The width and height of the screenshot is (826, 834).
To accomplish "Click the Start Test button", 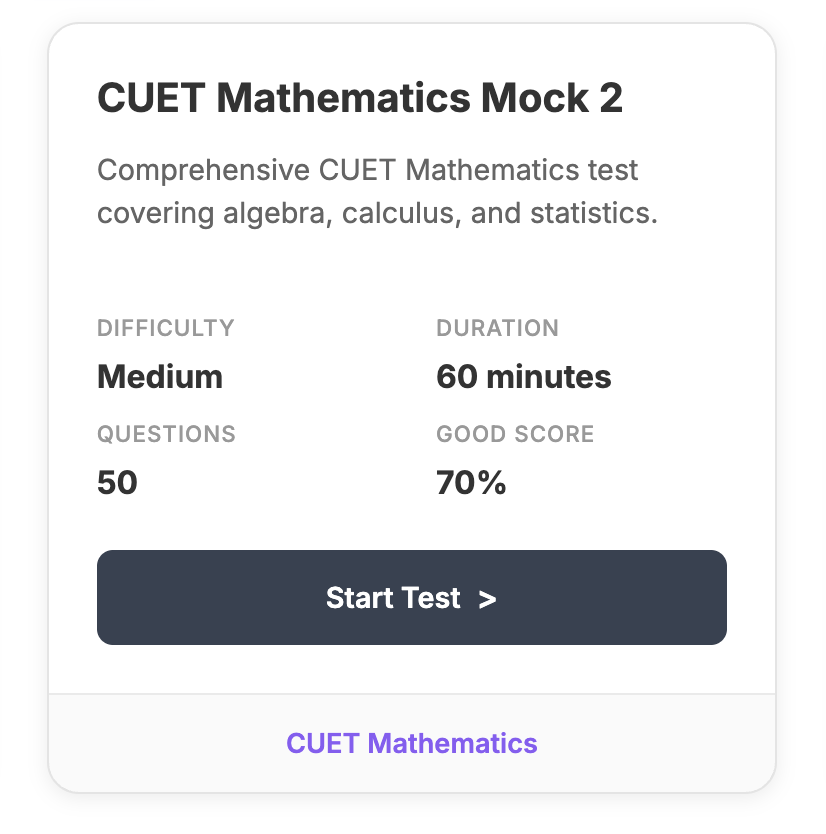I will click(411, 597).
